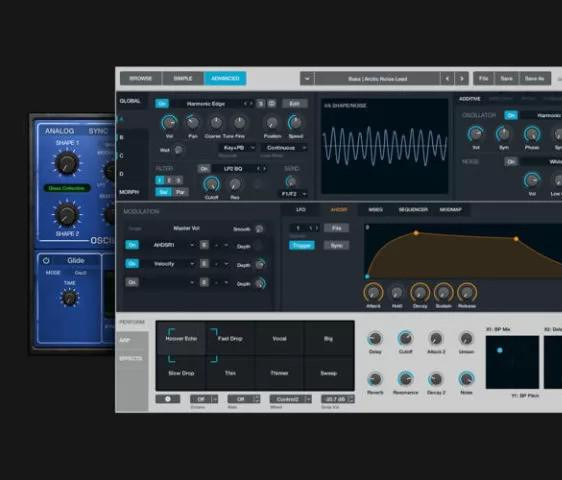The height and width of the screenshot is (480, 562).
Task: Select layer C in the sidebar
Action: coord(122,156)
